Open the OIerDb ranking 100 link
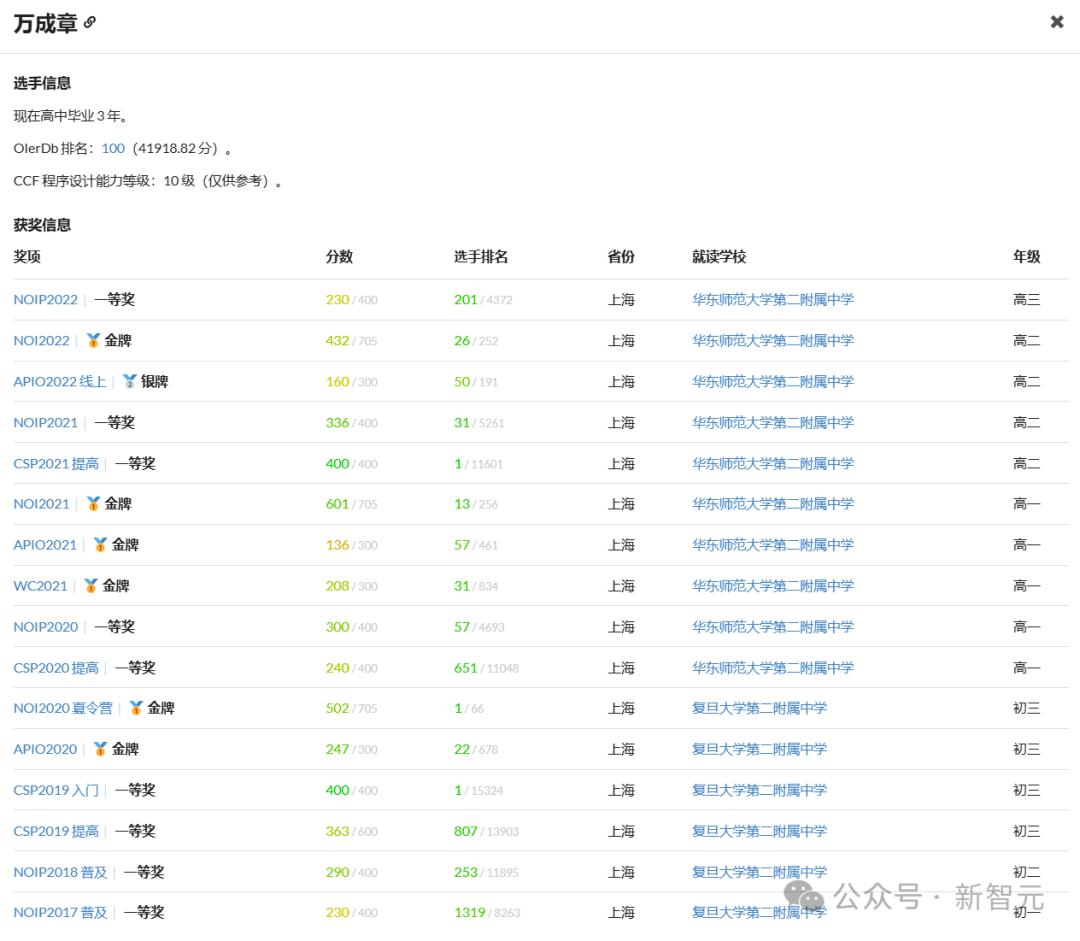Screen dimensions: 1080x941 coord(113,148)
